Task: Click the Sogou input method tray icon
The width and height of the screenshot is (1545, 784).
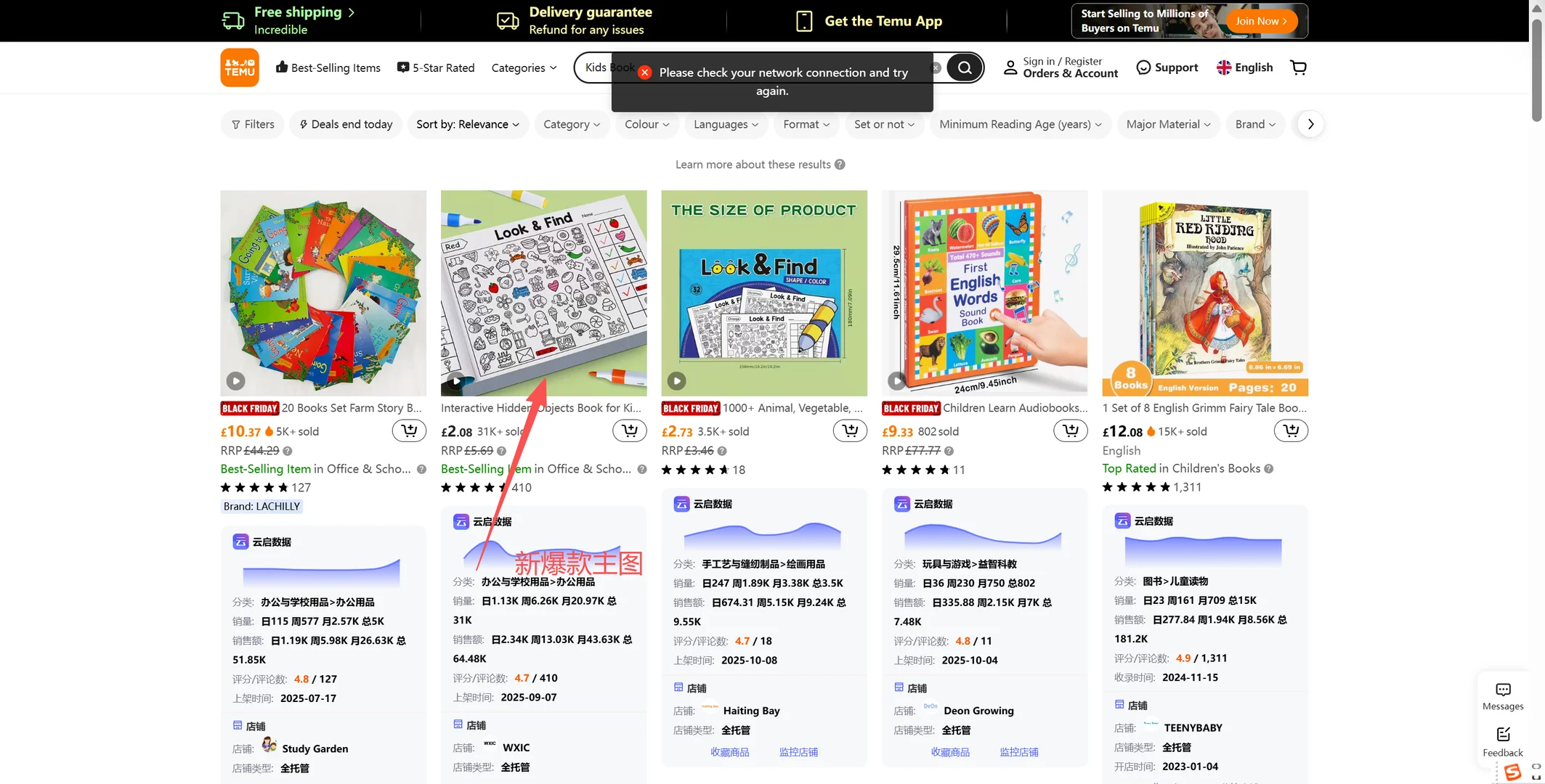Action: [1512, 772]
